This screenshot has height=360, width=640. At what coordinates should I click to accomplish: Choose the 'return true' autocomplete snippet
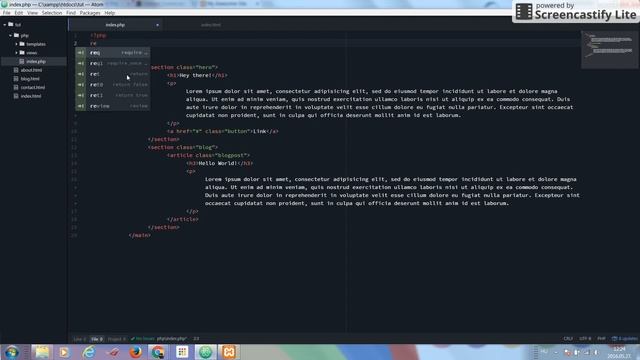tap(113, 95)
